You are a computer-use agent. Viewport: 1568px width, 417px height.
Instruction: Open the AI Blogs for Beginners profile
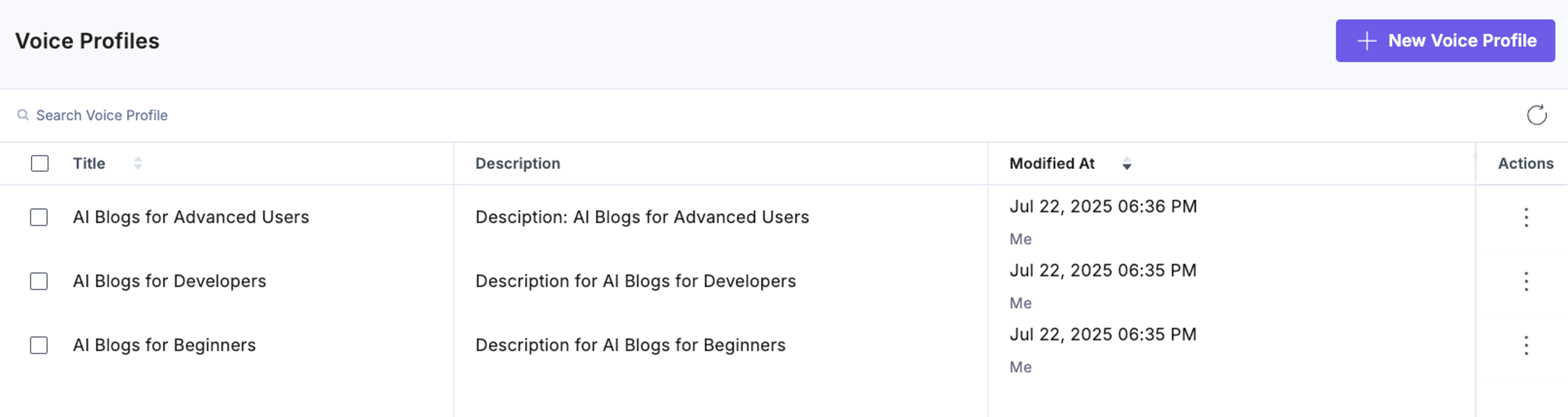coord(164,345)
